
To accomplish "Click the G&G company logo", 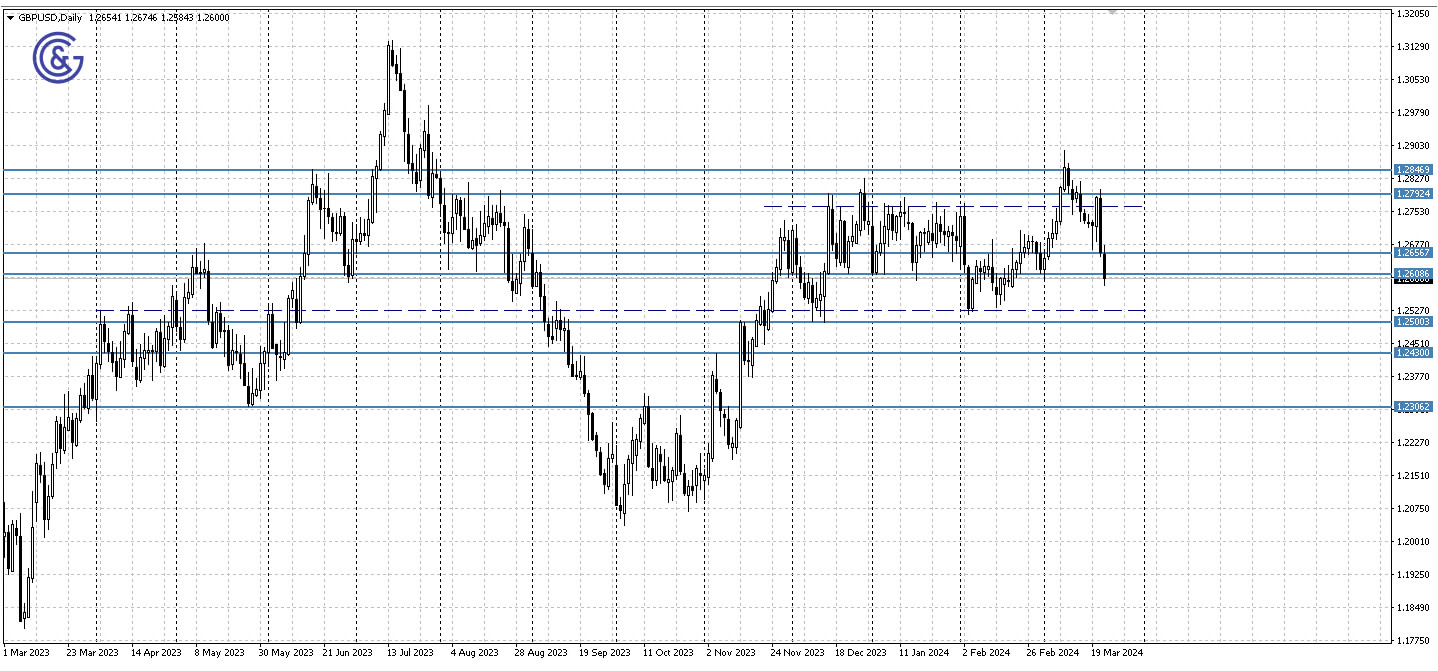I will coord(58,57).
